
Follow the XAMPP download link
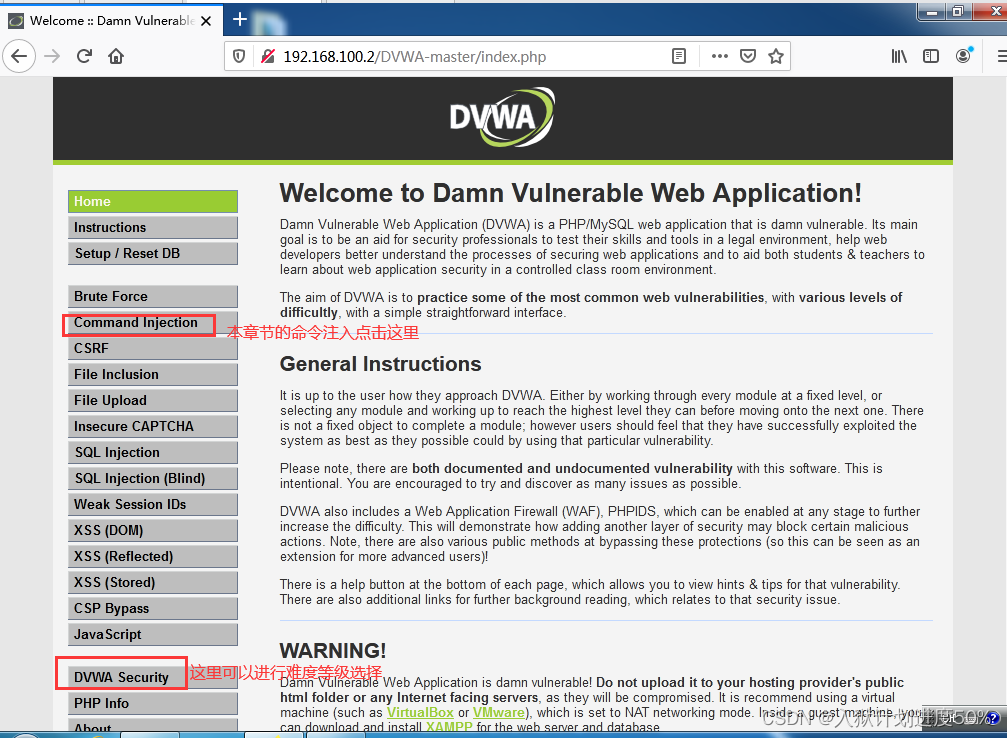click(449, 727)
